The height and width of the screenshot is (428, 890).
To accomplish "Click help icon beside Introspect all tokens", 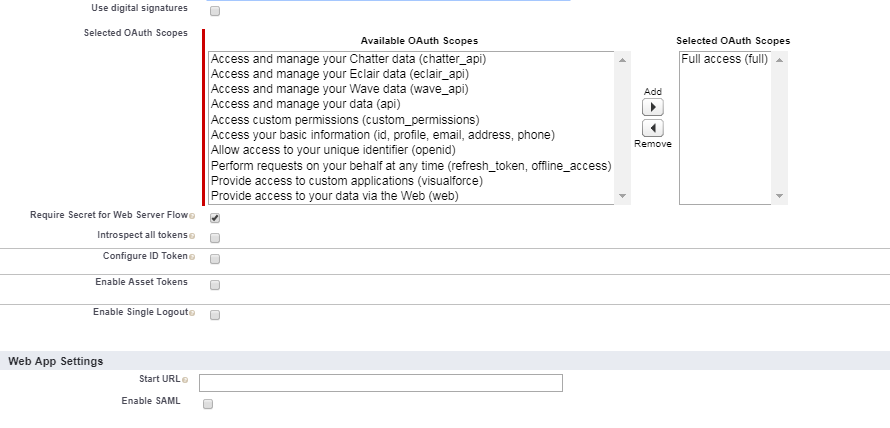I will (x=192, y=236).
